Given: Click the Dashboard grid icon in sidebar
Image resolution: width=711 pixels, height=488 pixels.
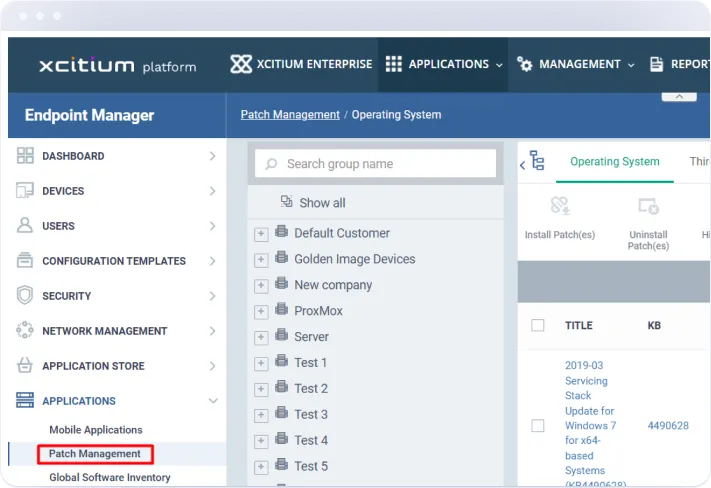Looking at the screenshot, I should pyautogui.click(x=25, y=156).
